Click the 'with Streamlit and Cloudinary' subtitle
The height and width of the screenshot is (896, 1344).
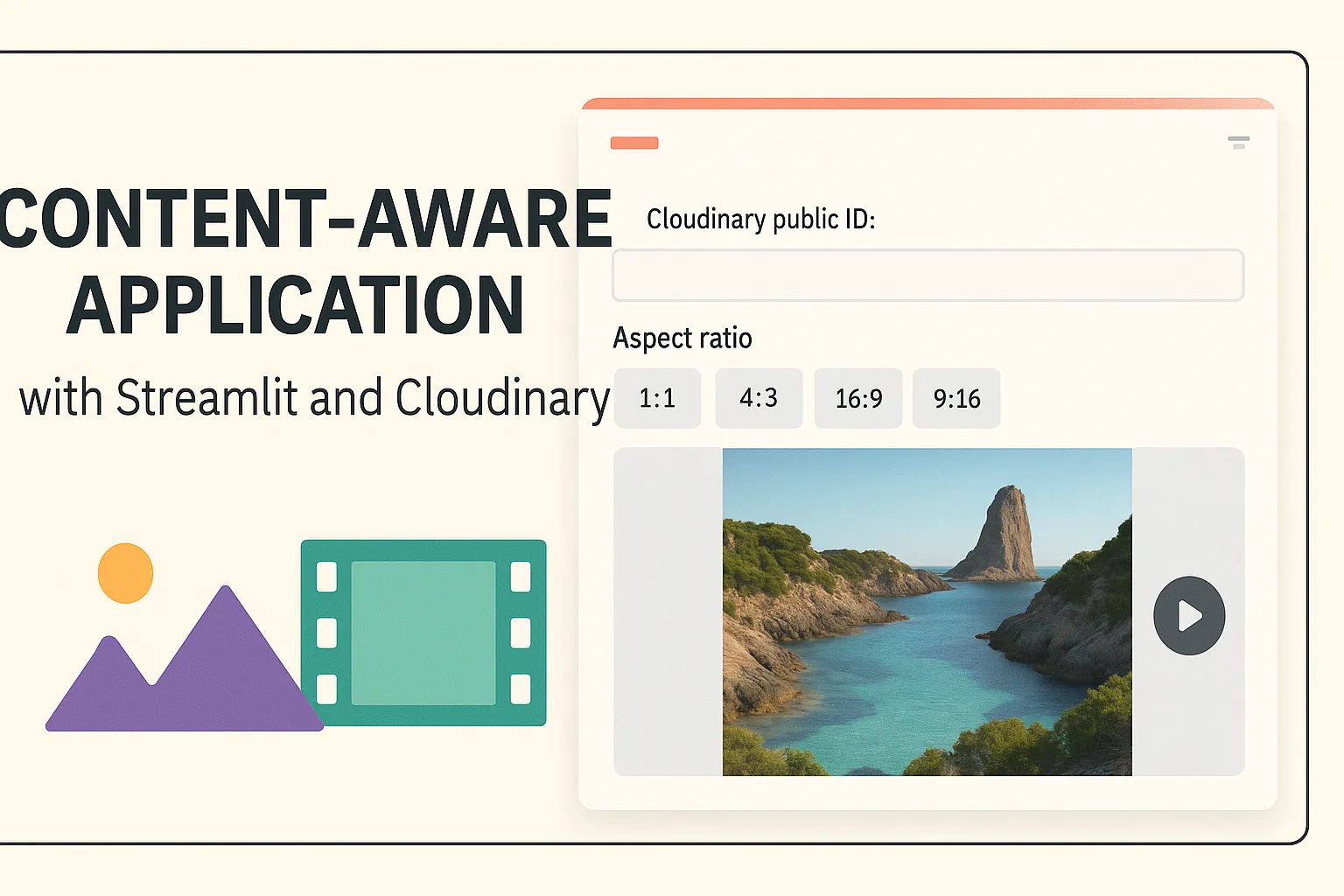click(314, 398)
